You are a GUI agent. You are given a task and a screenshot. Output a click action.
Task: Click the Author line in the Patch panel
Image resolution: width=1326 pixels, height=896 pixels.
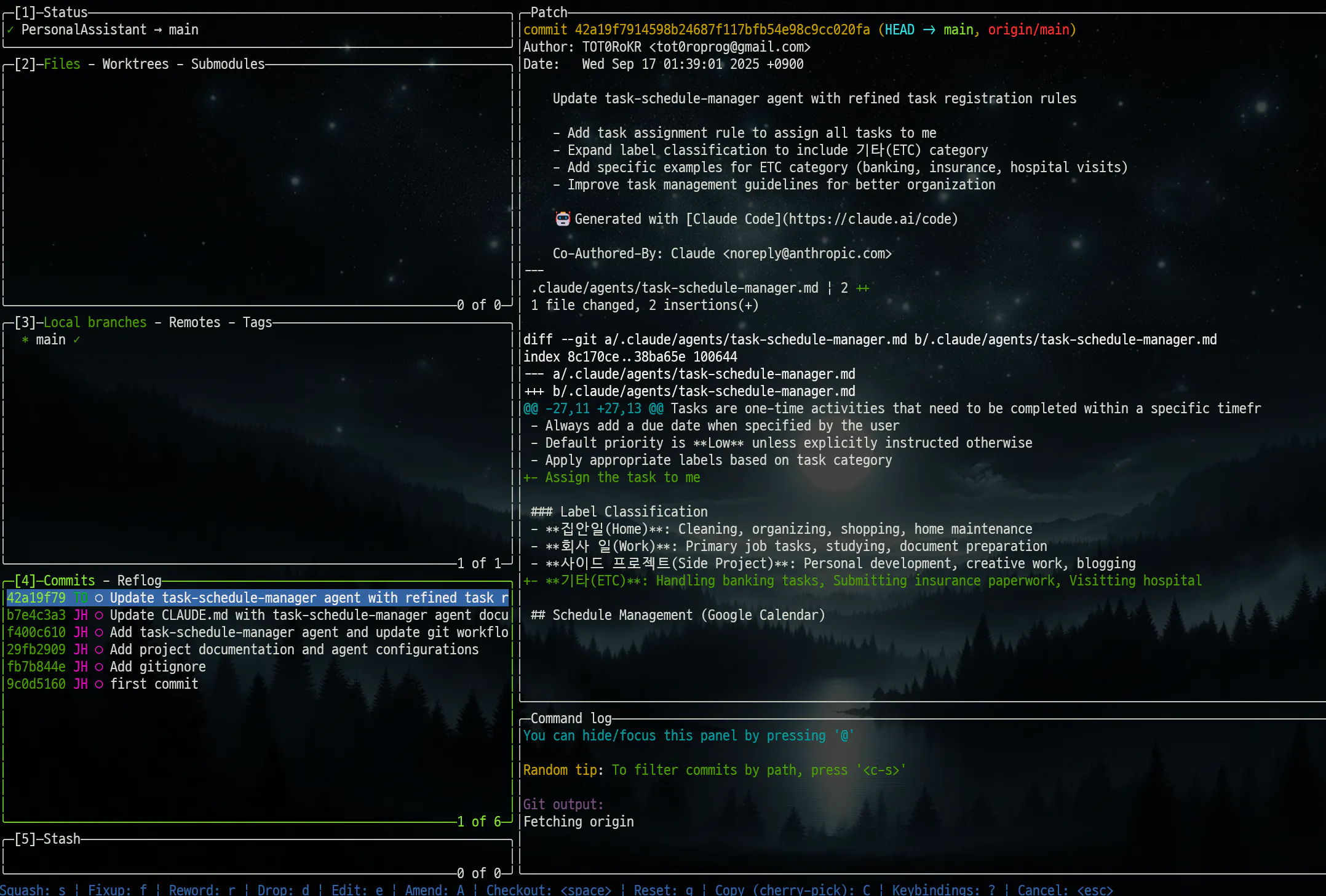click(667, 47)
